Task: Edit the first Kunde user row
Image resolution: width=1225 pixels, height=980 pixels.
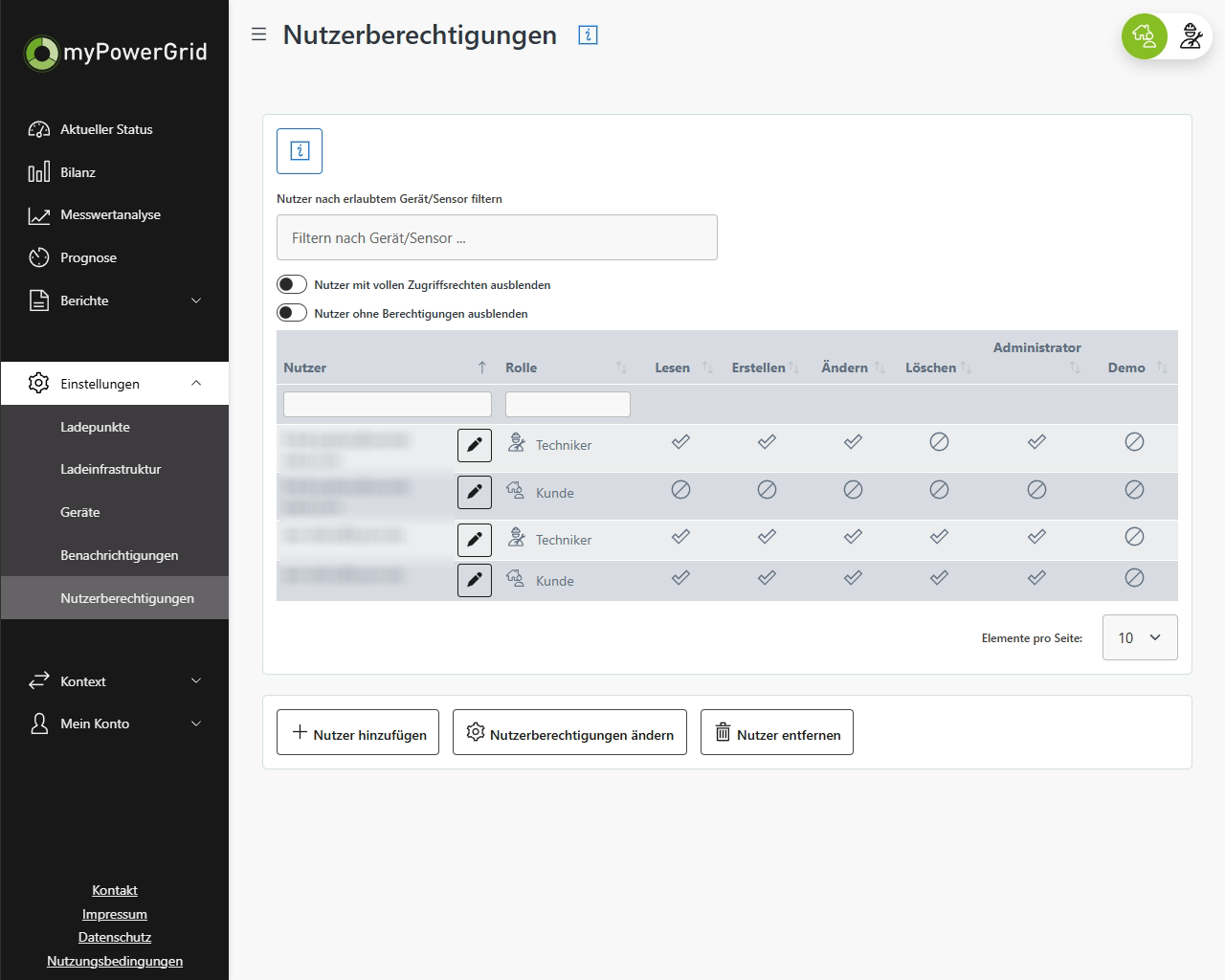Action: [x=475, y=493]
